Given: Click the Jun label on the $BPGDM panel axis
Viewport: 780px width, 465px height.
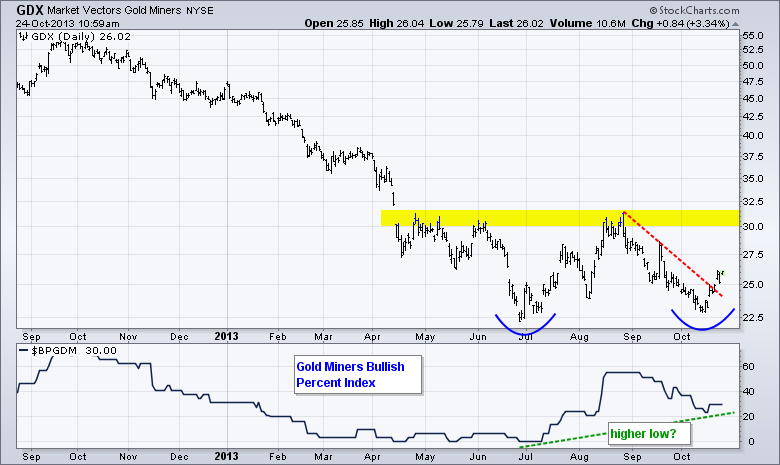Looking at the screenshot, I should 478,457.
